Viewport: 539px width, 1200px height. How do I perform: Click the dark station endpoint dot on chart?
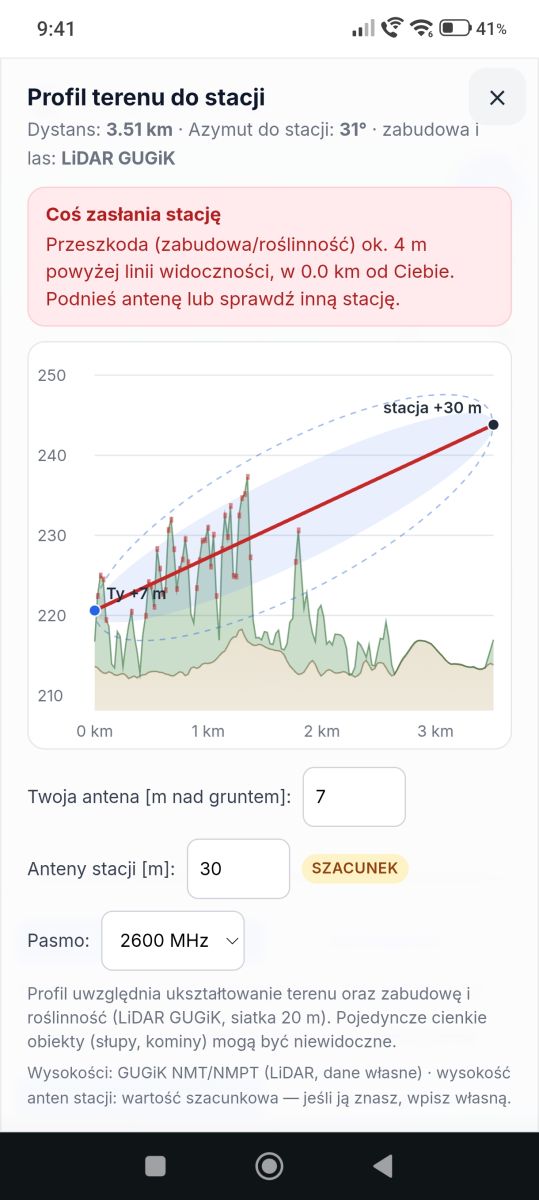pos(493,425)
